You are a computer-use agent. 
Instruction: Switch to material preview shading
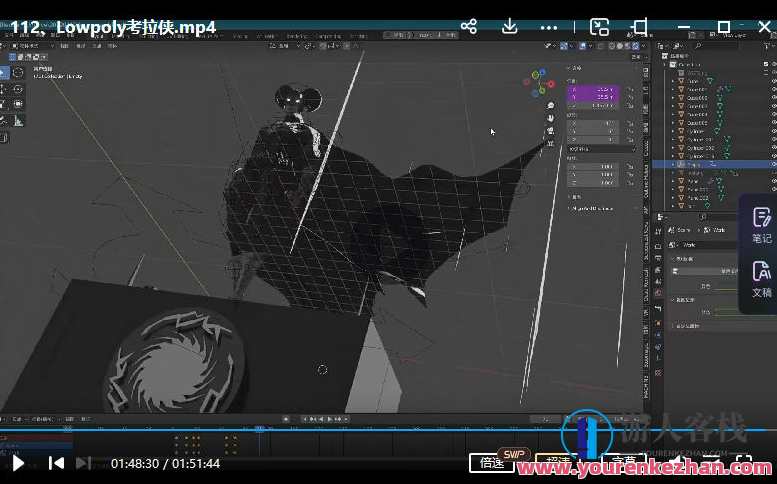628,46
